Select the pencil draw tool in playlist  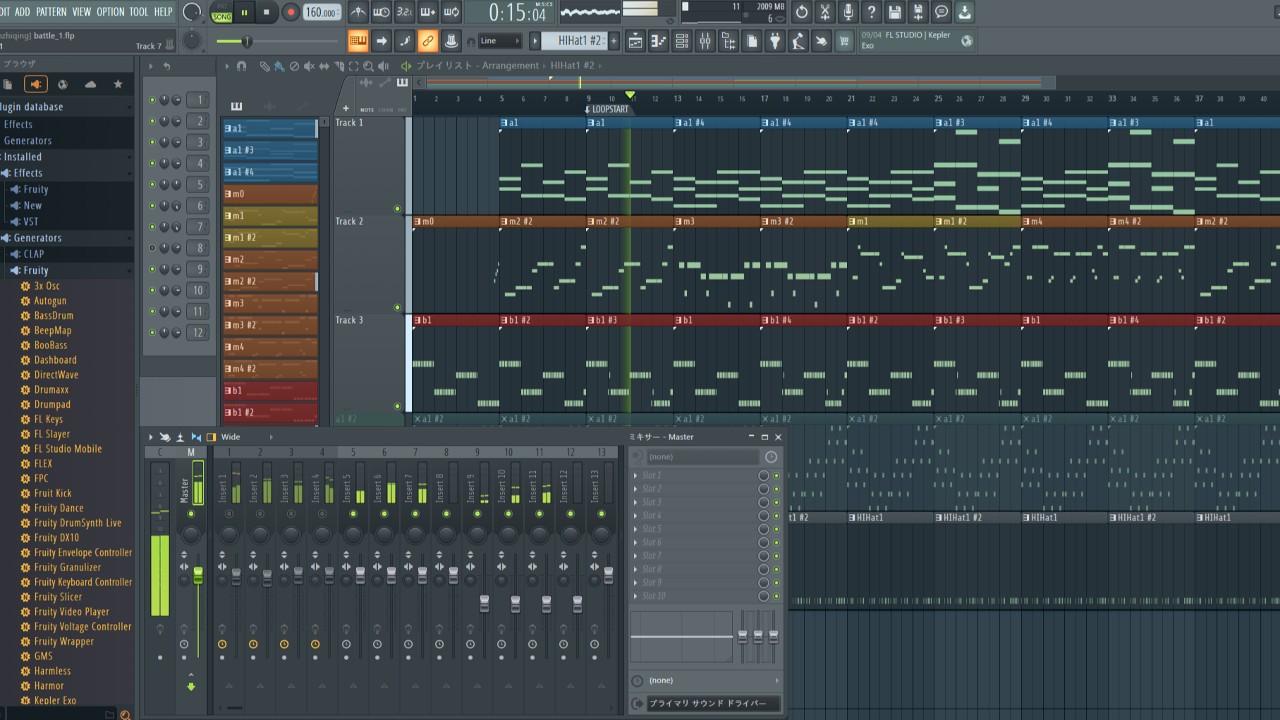[x=265, y=66]
